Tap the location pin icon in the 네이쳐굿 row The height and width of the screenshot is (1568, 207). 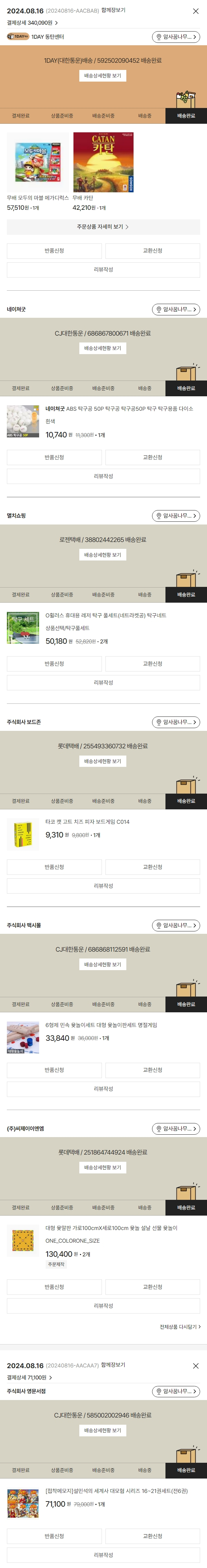click(159, 309)
